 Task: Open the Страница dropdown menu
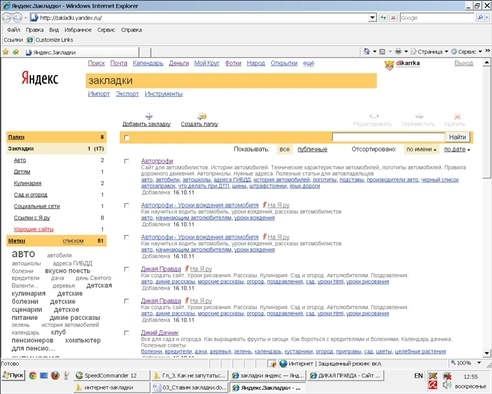429,52
